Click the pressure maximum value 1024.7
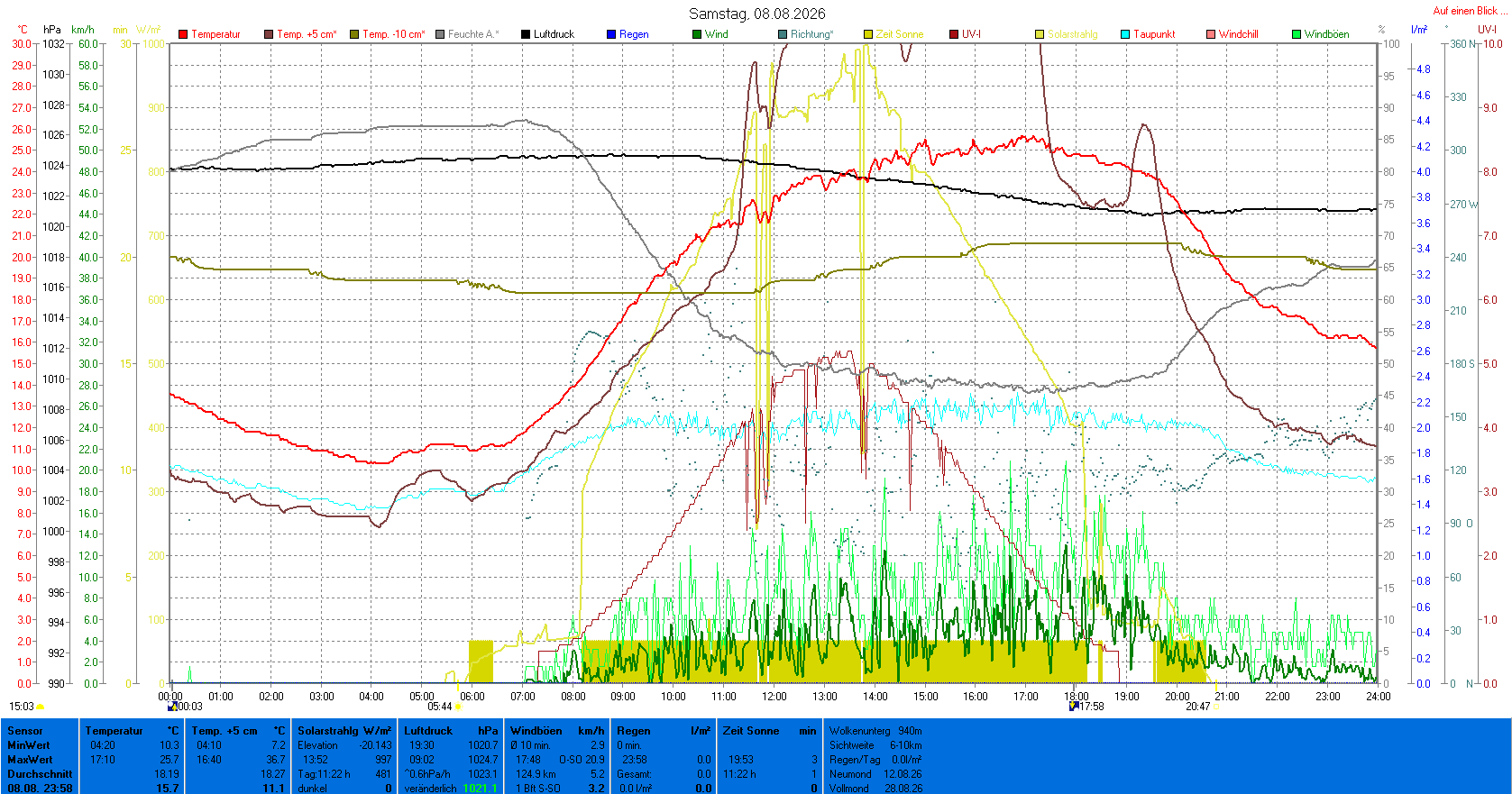This screenshot has height=794, width=1512. [x=482, y=760]
